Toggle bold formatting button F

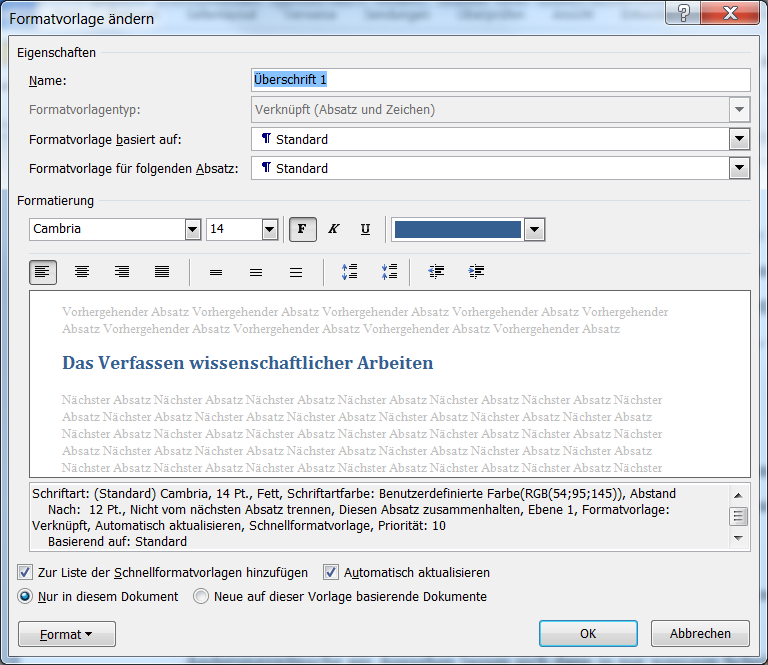click(302, 229)
